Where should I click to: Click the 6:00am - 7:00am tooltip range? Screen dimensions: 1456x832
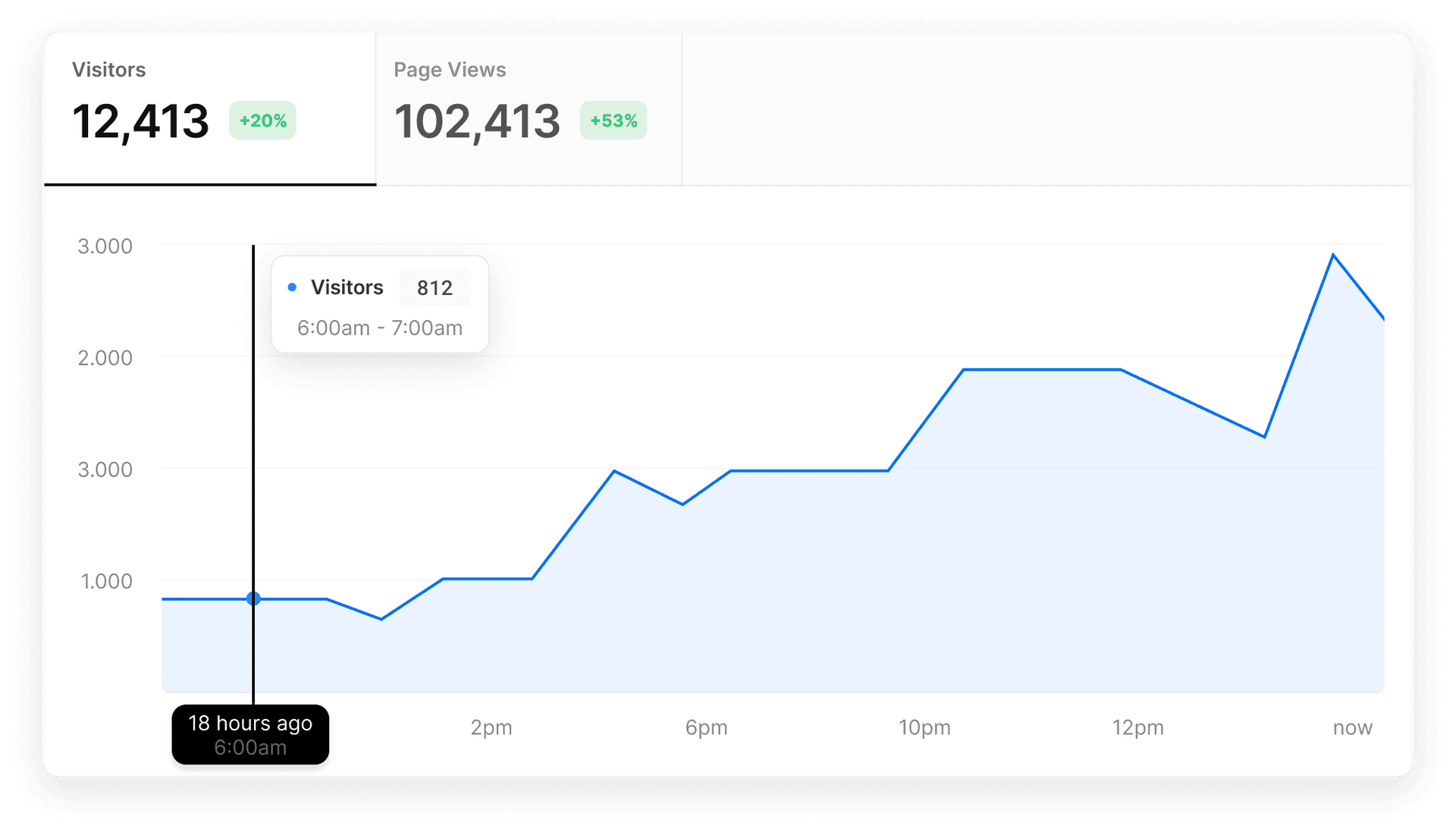tap(379, 328)
